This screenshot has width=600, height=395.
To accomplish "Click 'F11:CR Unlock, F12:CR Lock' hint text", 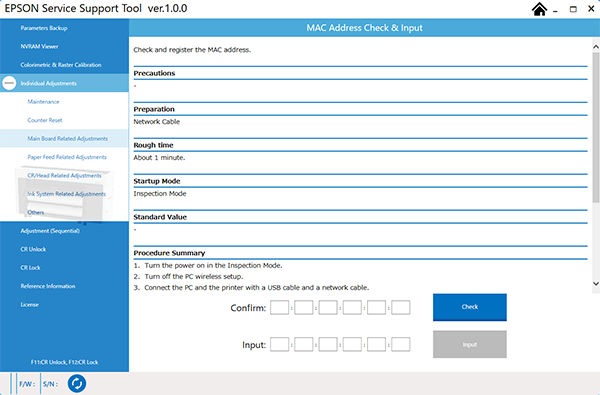I will point(64,362).
